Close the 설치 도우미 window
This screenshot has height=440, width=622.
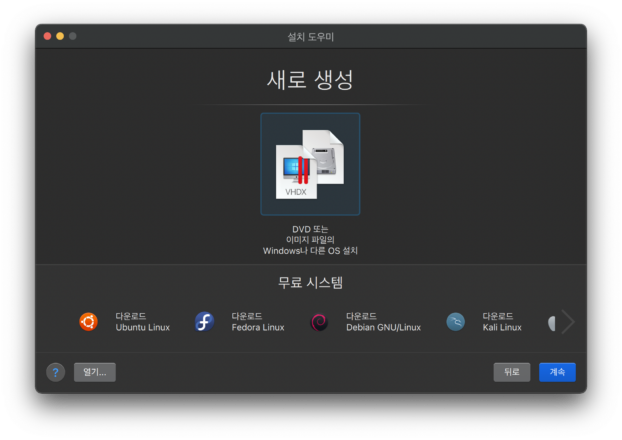[47, 36]
